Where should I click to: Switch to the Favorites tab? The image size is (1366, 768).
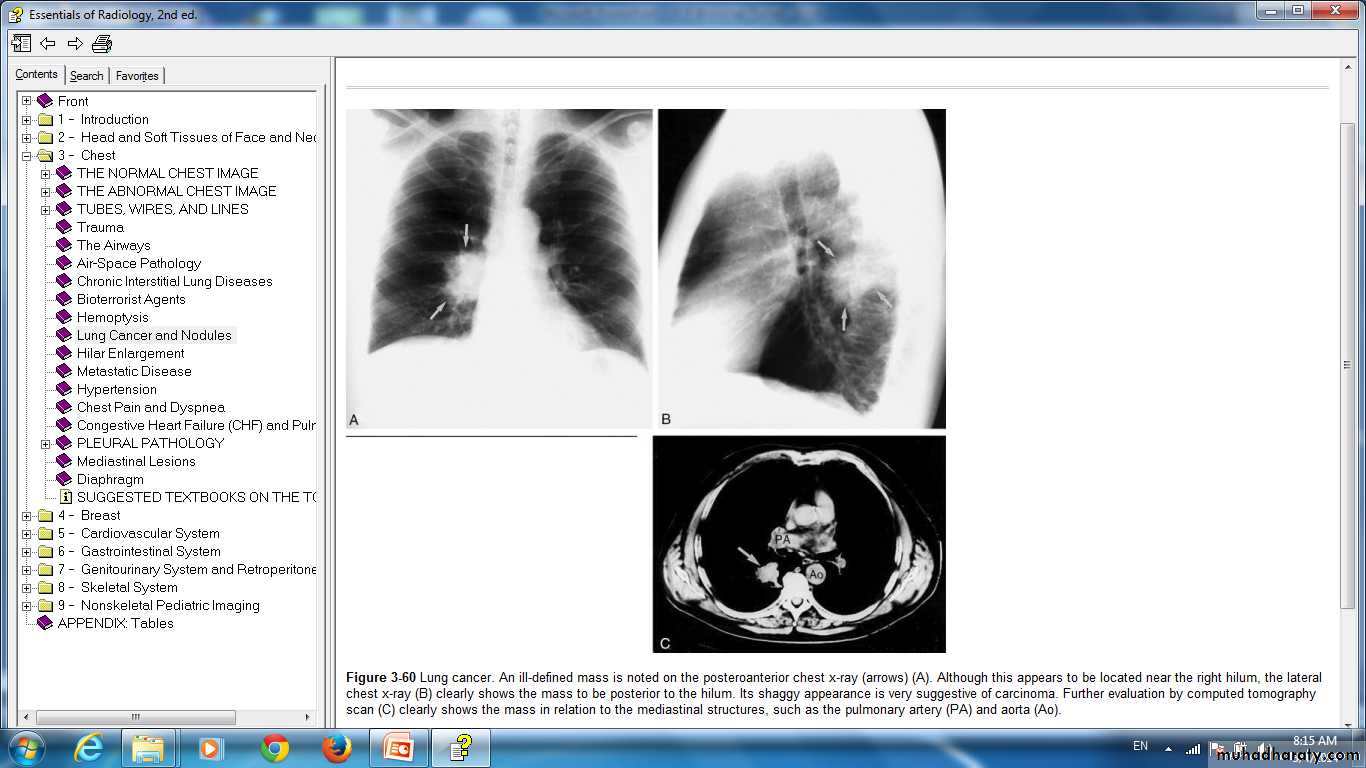pyautogui.click(x=137, y=76)
